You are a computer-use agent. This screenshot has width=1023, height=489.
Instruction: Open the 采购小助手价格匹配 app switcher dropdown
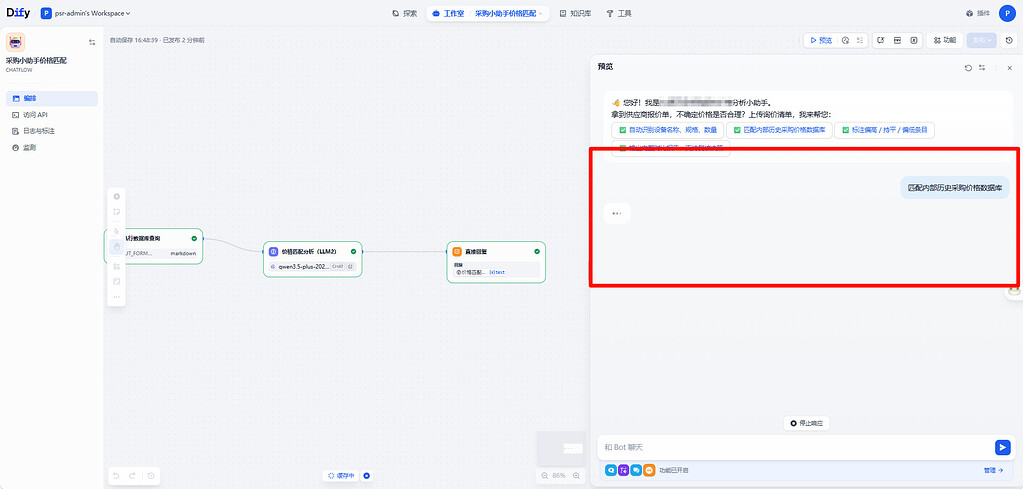point(508,13)
